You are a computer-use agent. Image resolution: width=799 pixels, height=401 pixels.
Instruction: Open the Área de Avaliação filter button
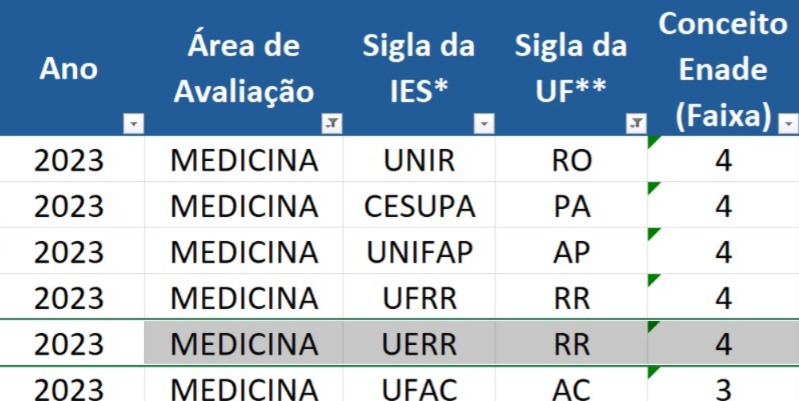coord(332,124)
